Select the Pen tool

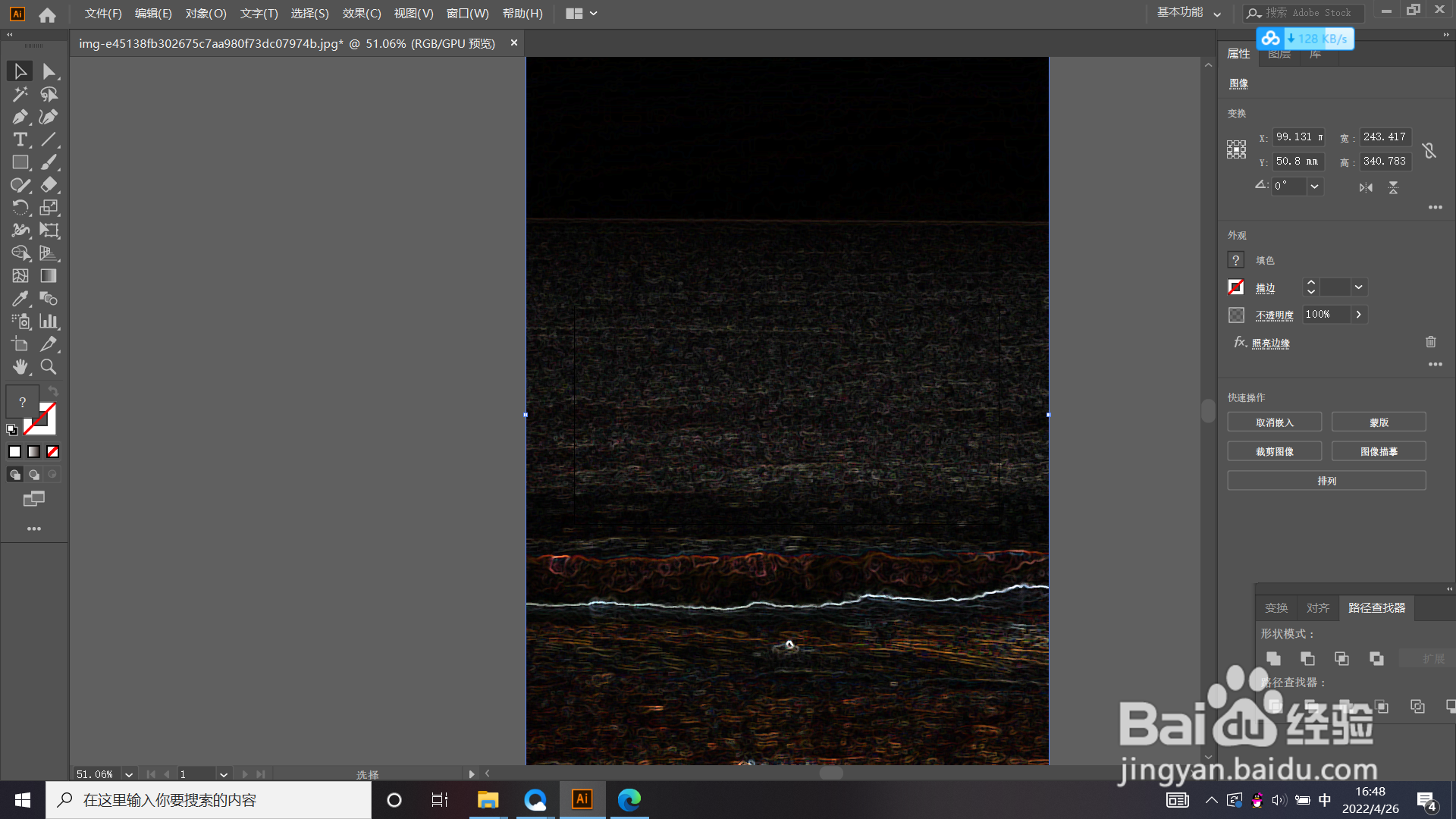click(20, 117)
